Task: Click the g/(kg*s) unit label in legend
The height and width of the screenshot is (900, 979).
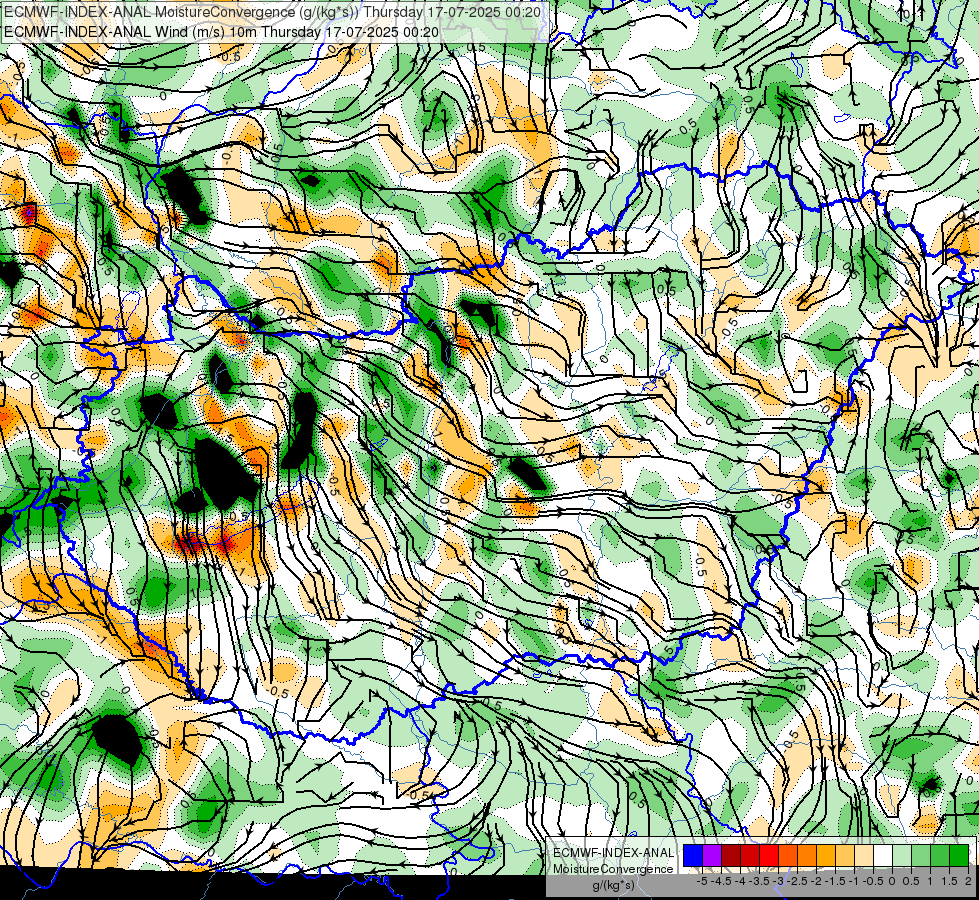Action: 613,885
